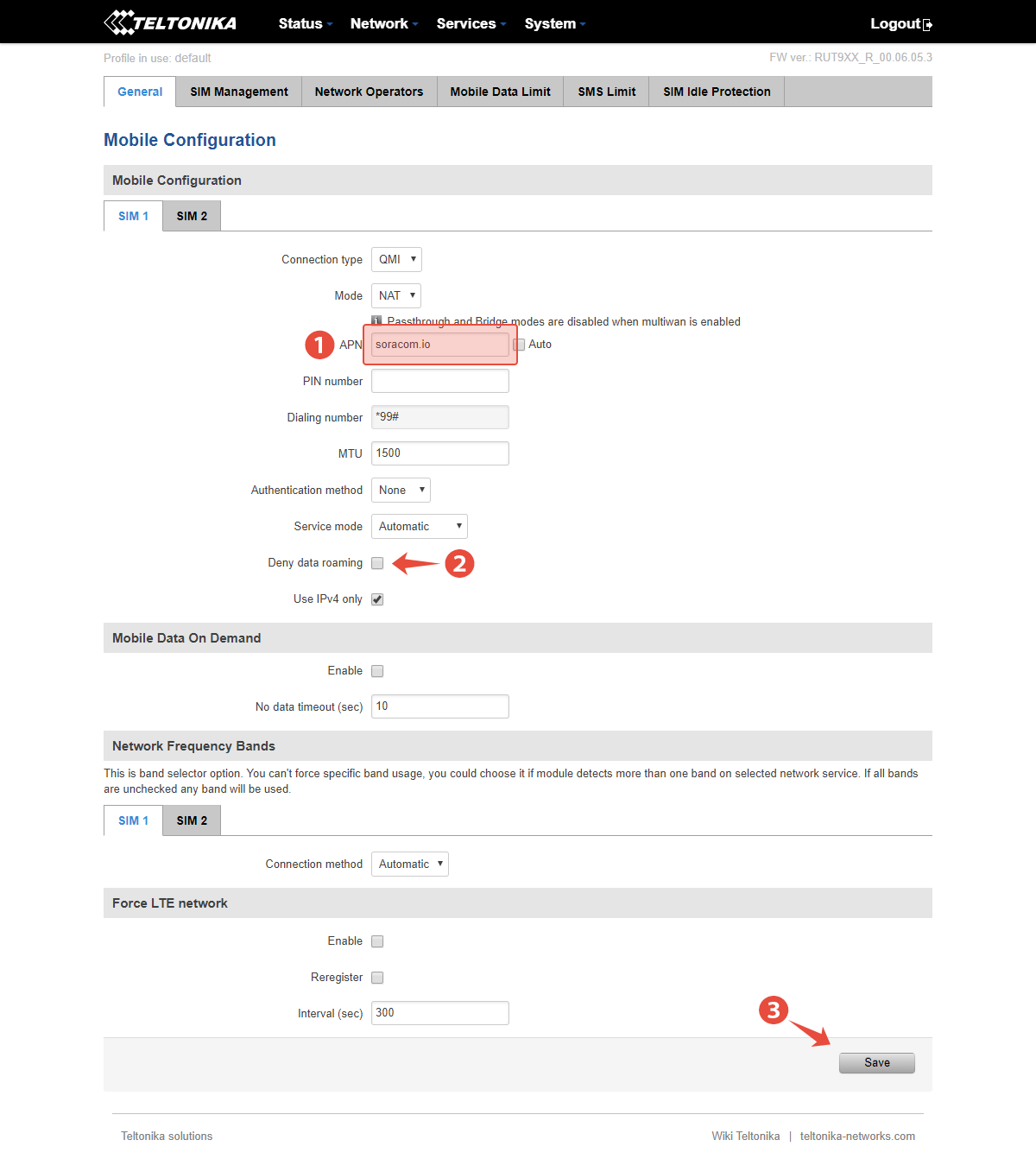Open the Network menu
1036x1159 pixels.
tap(381, 24)
